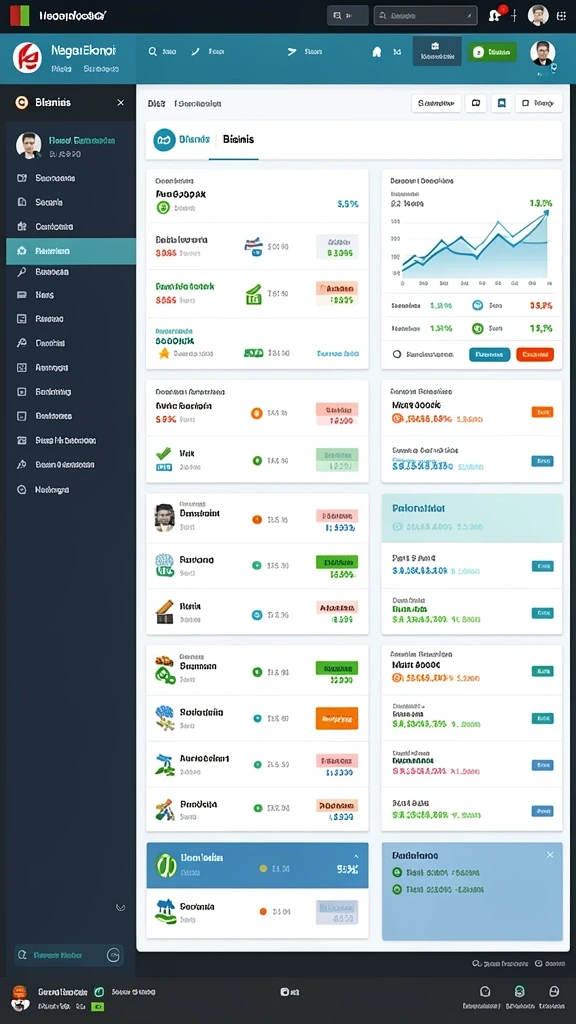Click the red circular logo in the teal header
Viewport: 576px width, 1024px height.
(27, 57)
